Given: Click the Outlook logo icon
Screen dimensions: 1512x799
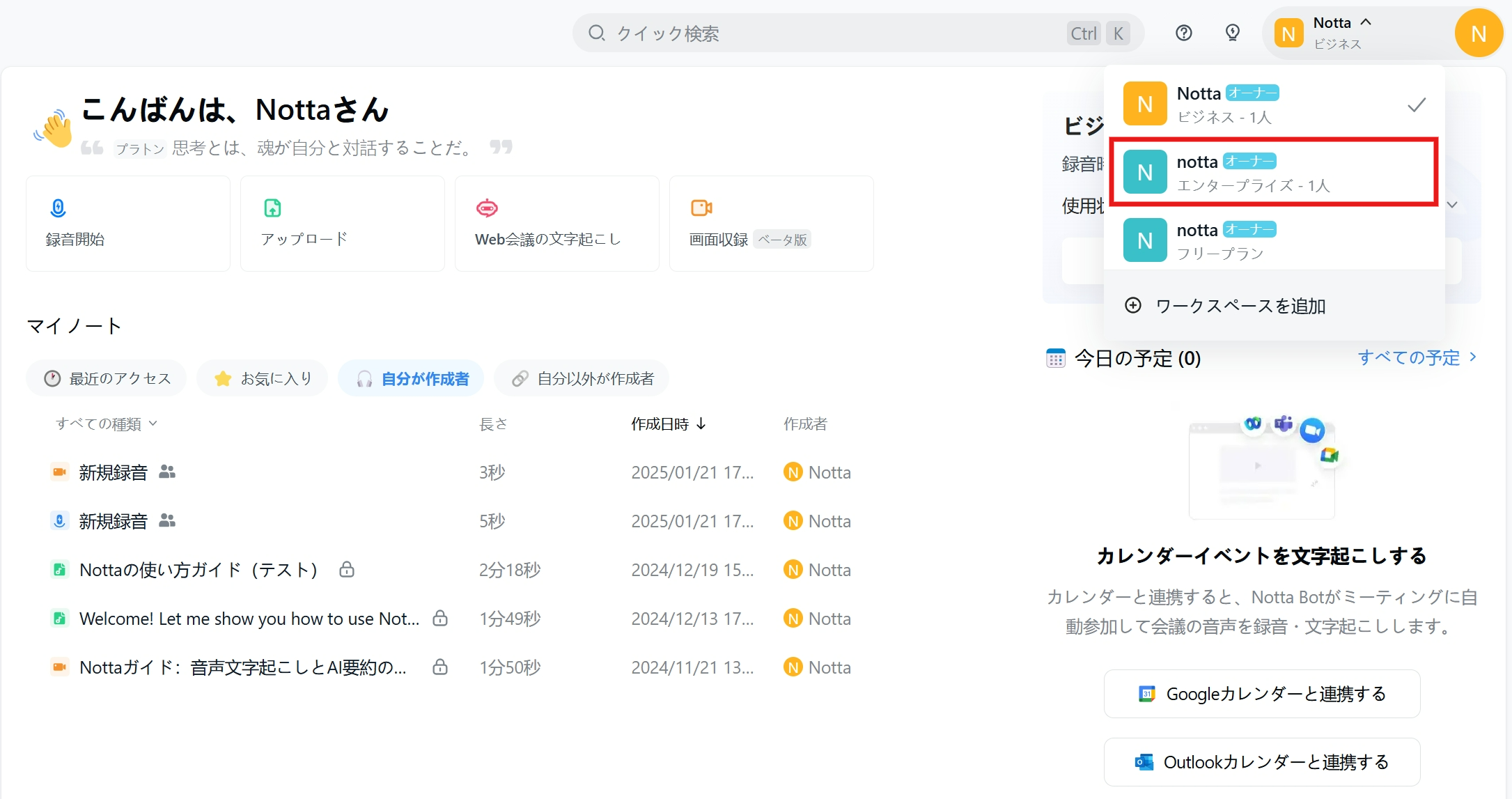Looking at the screenshot, I should coord(1144,762).
